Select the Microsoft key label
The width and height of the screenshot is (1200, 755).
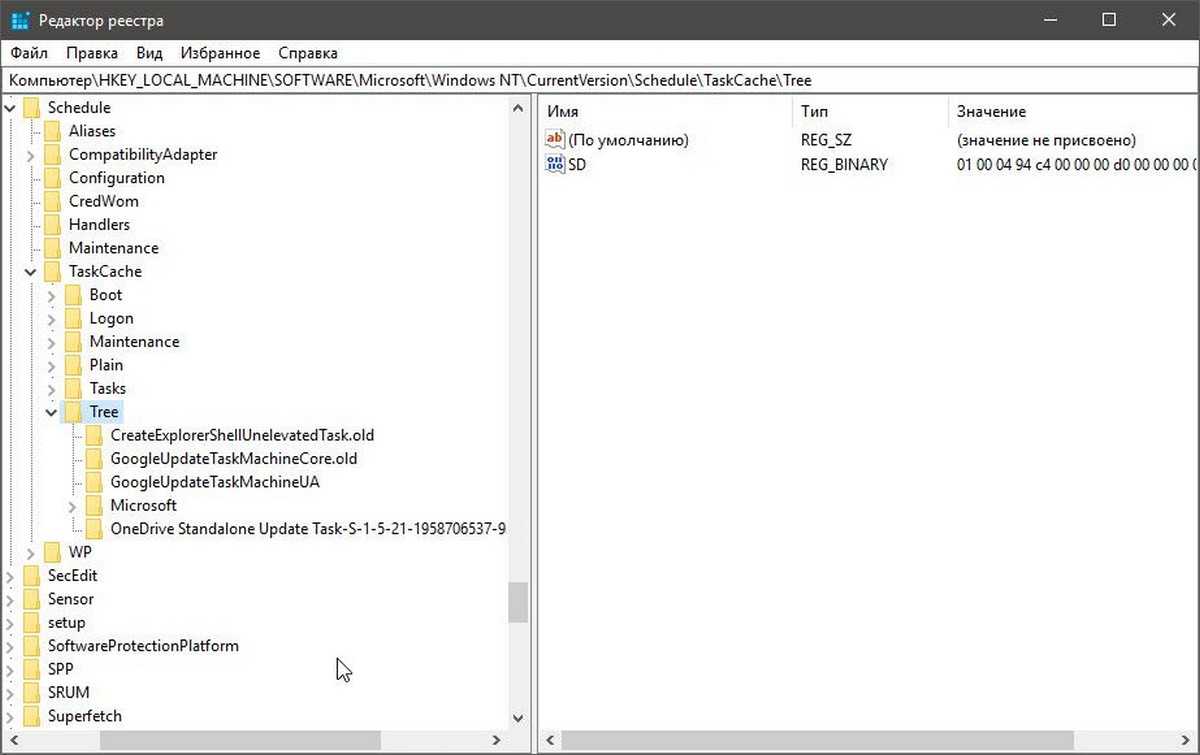[x=143, y=506]
